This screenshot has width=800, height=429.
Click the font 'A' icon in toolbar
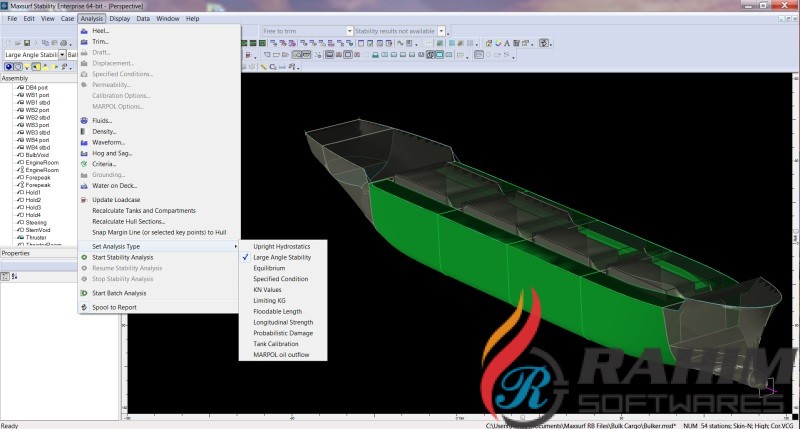click(507, 43)
